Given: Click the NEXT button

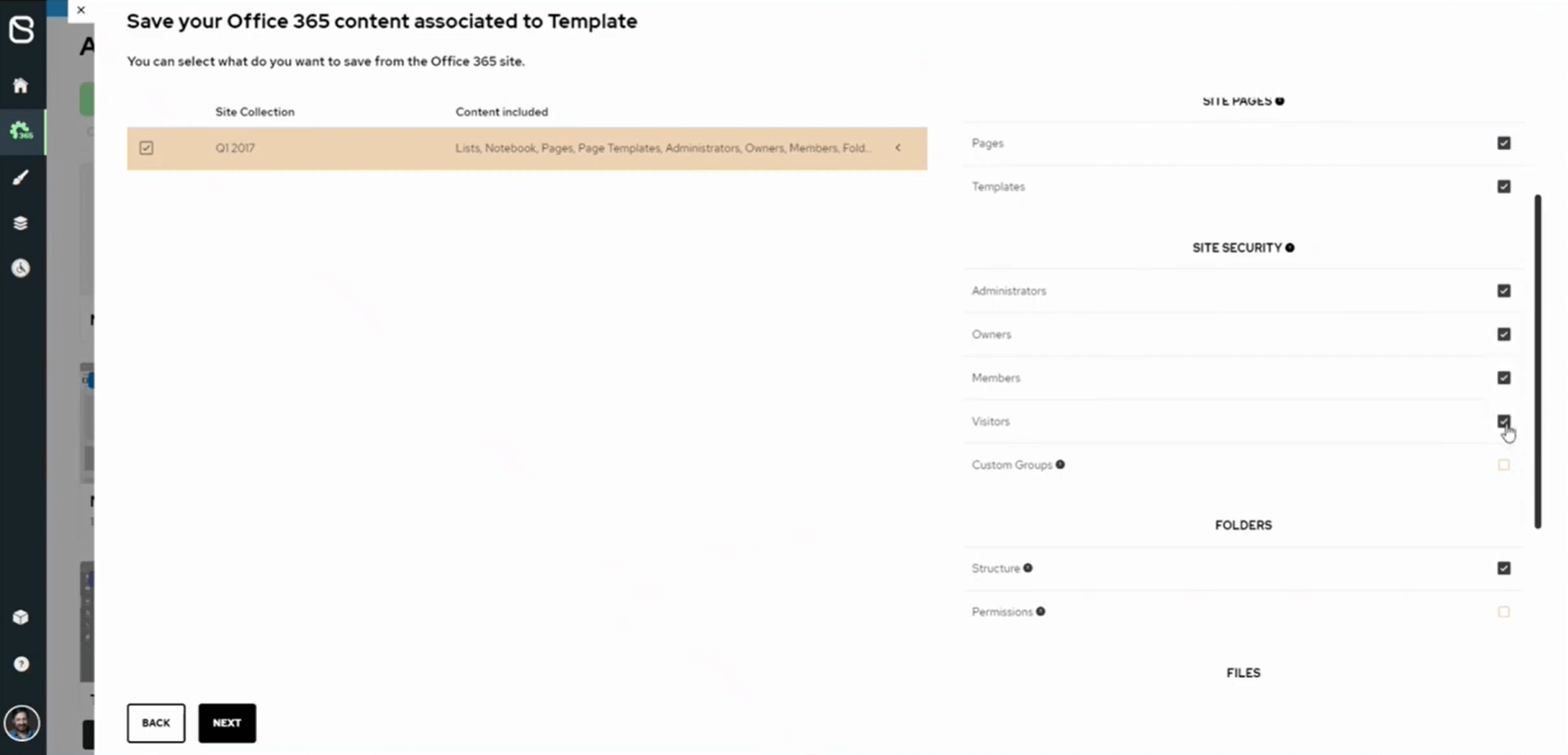Looking at the screenshot, I should tap(227, 723).
